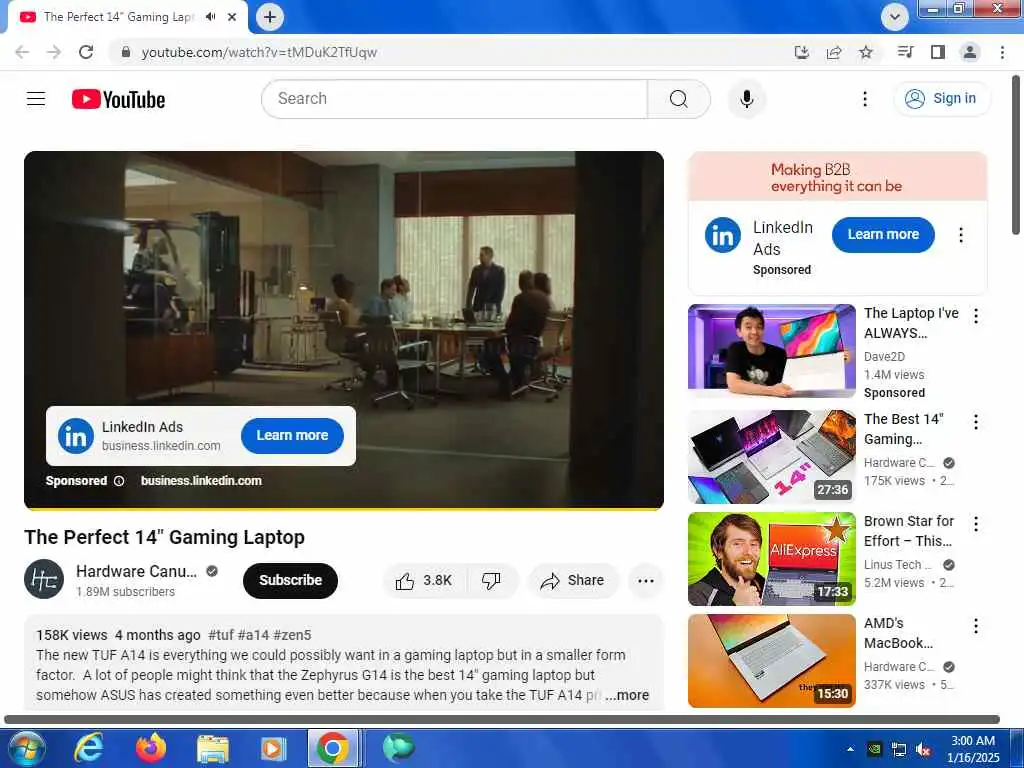Toggle the Chrome side panel
Image resolution: width=1024 pixels, height=768 pixels.
pyautogui.click(x=938, y=52)
